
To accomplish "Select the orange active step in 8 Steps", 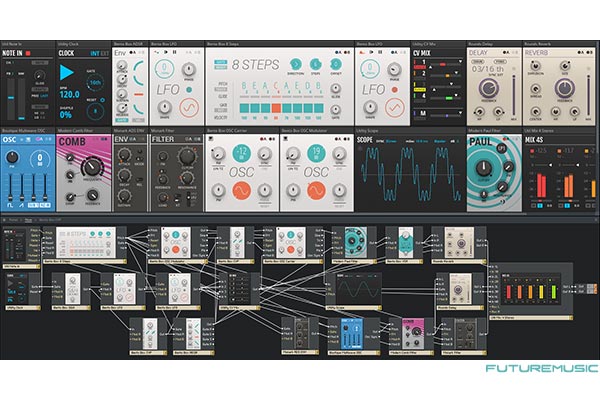I will point(276,108).
